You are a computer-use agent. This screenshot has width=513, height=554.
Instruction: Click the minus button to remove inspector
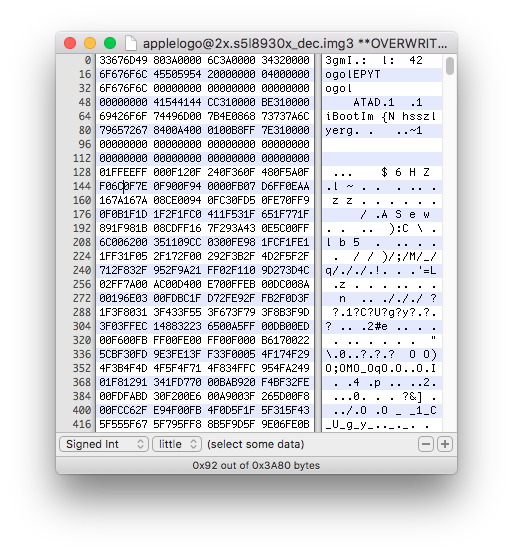click(426, 444)
